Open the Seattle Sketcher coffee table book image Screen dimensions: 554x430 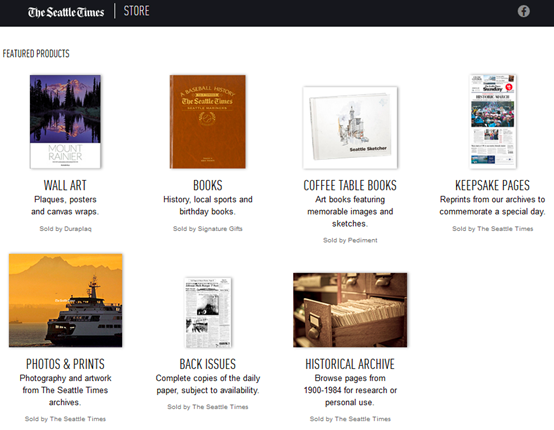pos(350,128)
